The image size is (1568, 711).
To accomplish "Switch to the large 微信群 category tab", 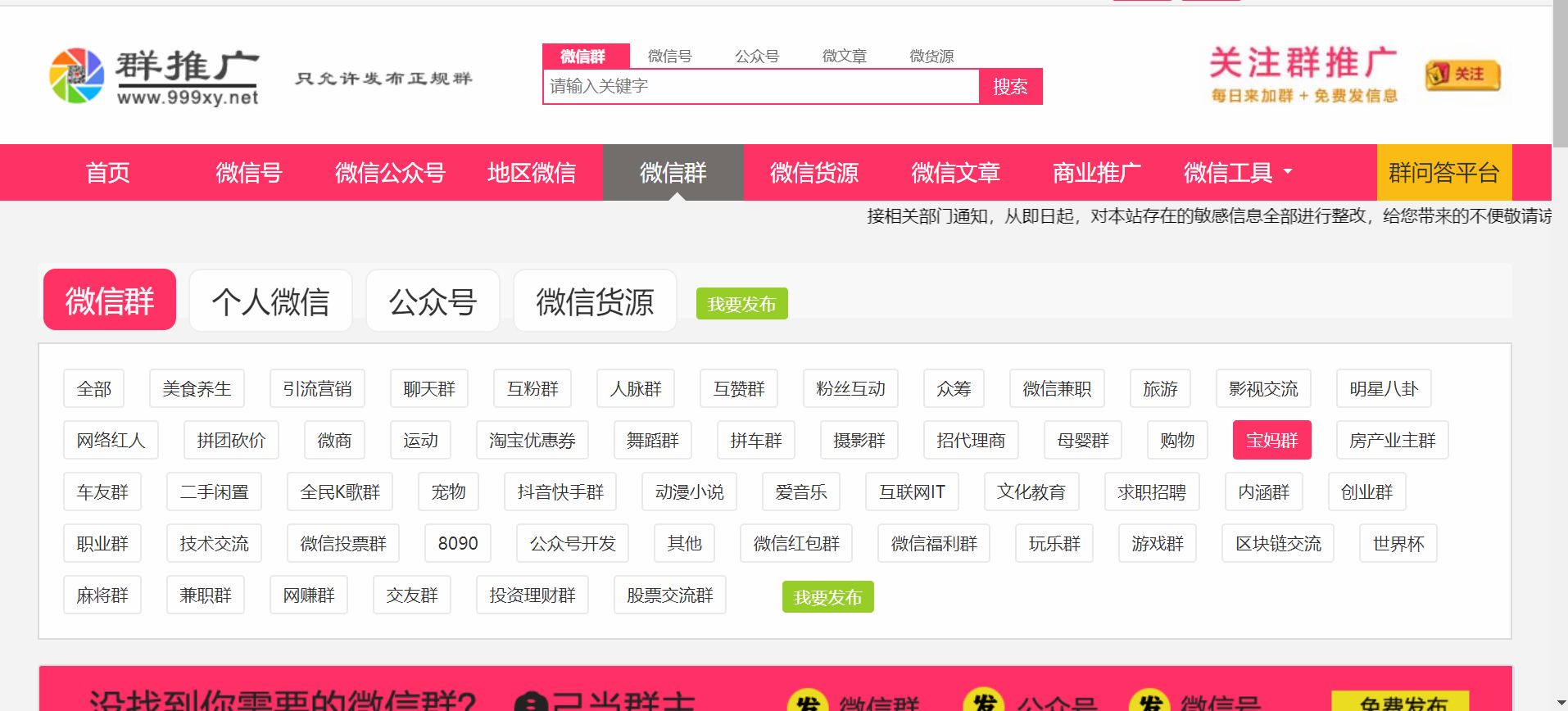I will [110, 300].
